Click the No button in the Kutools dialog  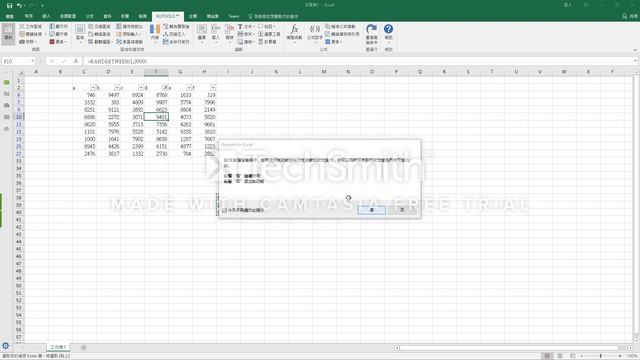[x=402, y=210]
